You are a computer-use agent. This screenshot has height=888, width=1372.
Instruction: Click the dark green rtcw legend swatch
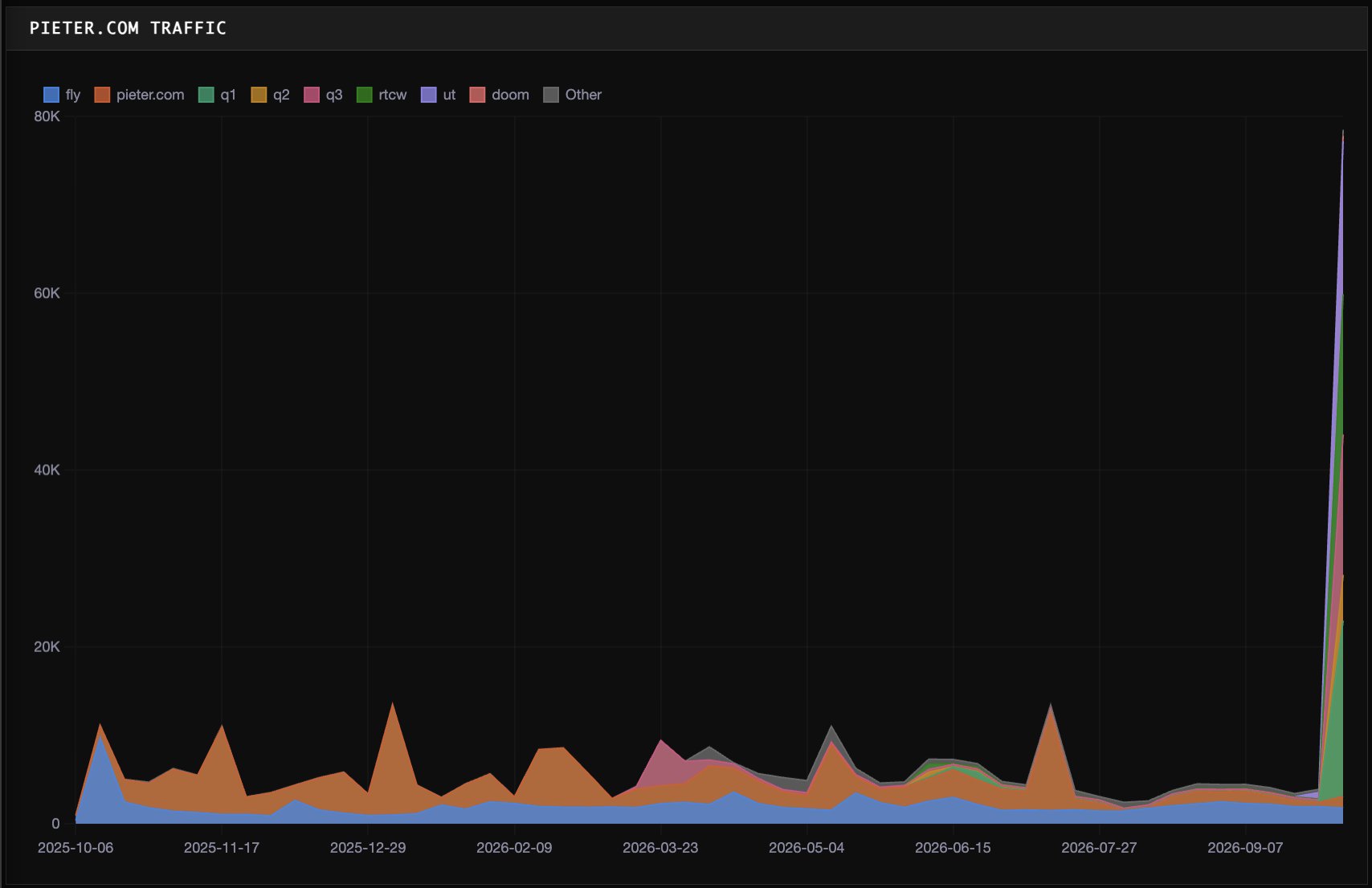[x=365, y=95]
